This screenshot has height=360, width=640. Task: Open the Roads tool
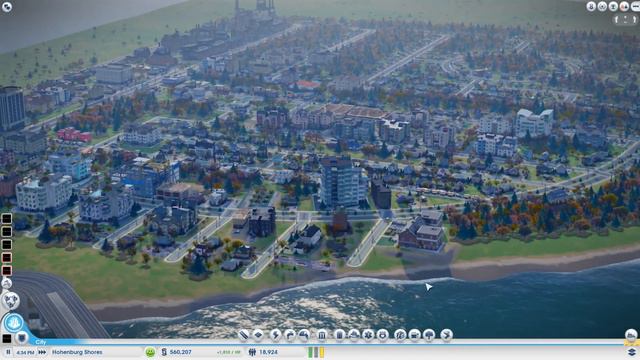click(244, 335)
